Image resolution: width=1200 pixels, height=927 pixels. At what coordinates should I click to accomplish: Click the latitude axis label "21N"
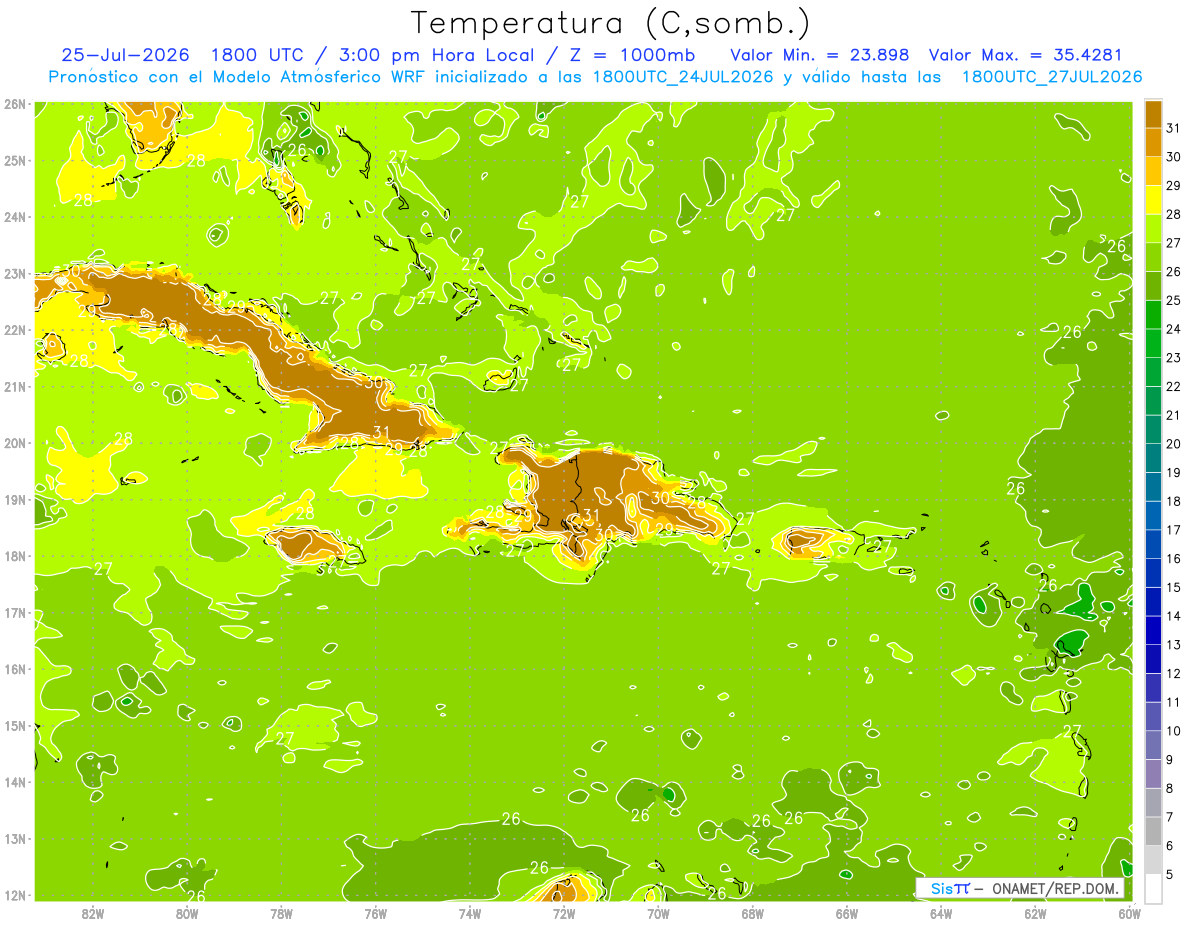[x=14, y=386]
